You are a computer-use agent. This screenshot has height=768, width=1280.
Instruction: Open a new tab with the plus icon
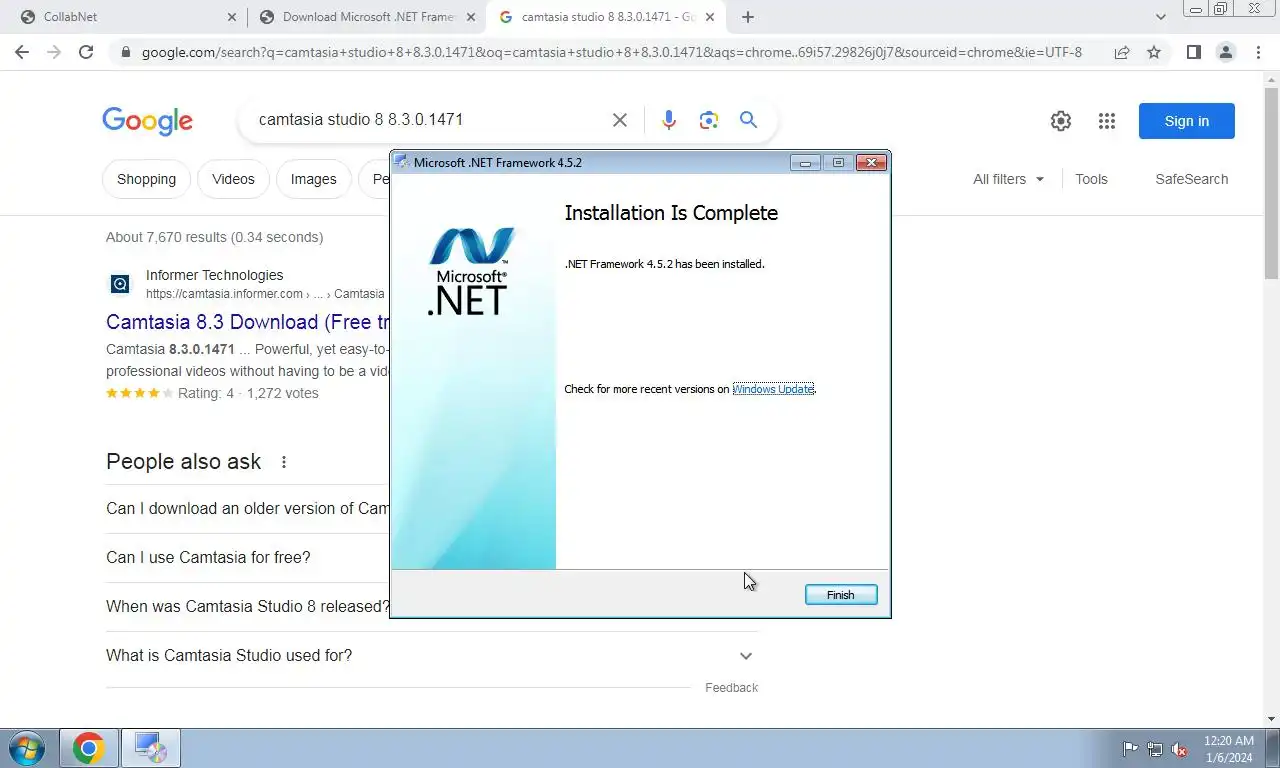(748, 17)
